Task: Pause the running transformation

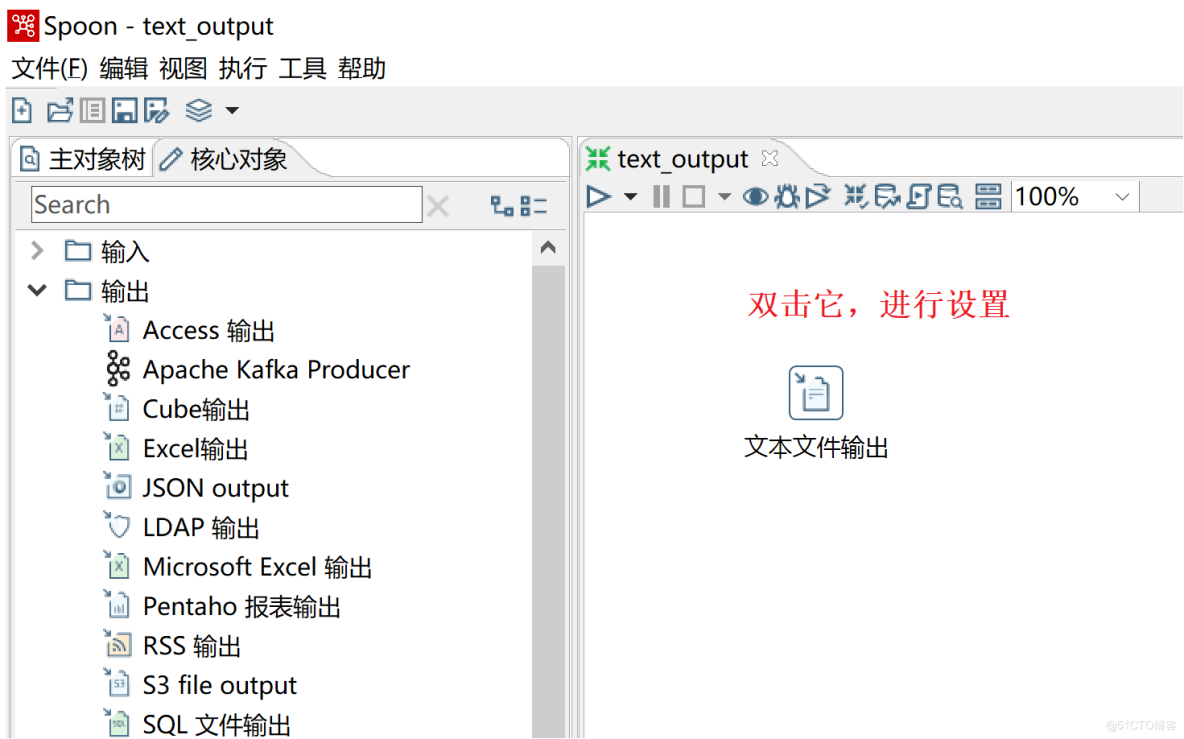Action: (661, 197)
